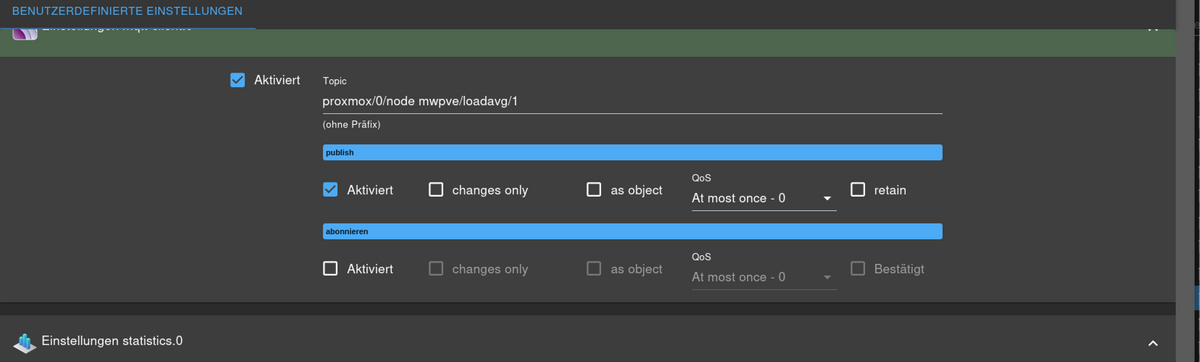This screenshot has width=1200, height=362.
Task: Expand the Einstellungen statistics.0 section chevron
Action: click(1152, 342)
